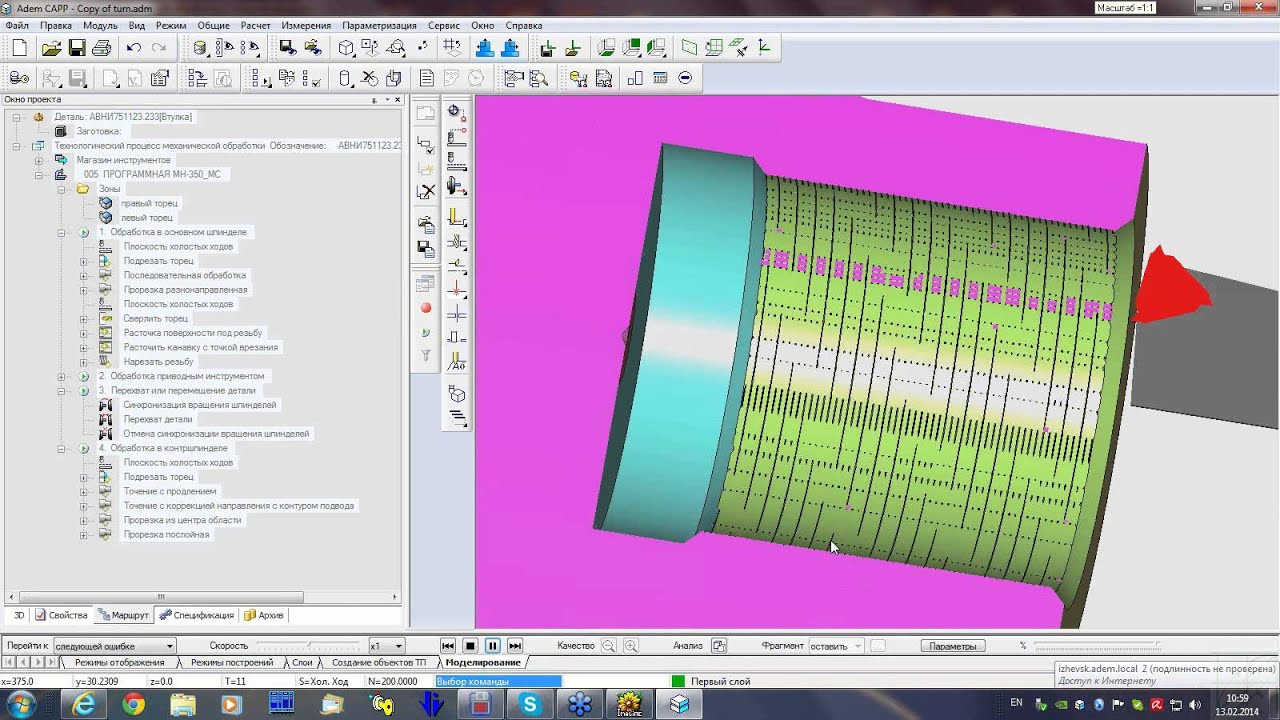The height and width of the screenshot is (720, 1280).
Task: Jump to simulation start
Action: 448,646
